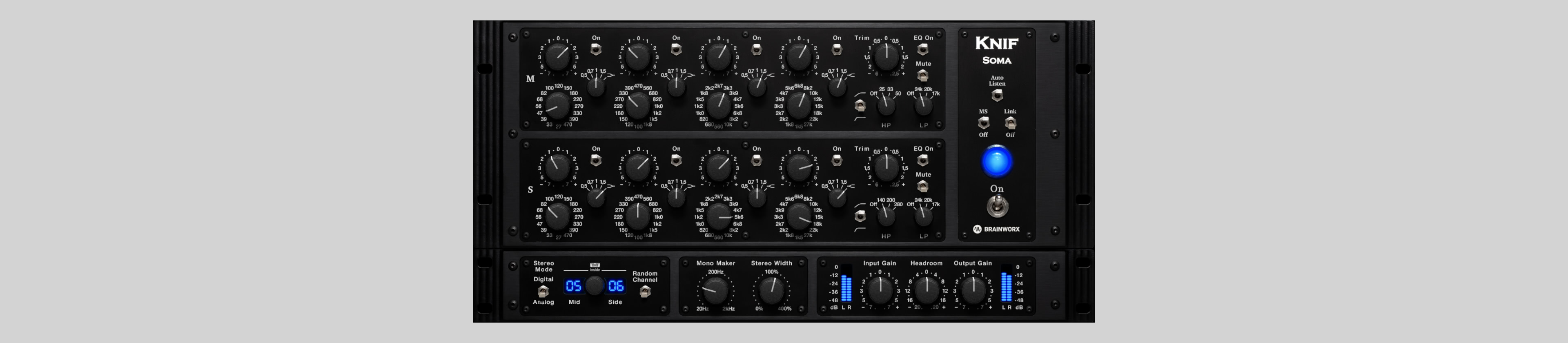Mute the M channel
The image size is (1568, 343).
pyautogui.click(x=923, y=76)
